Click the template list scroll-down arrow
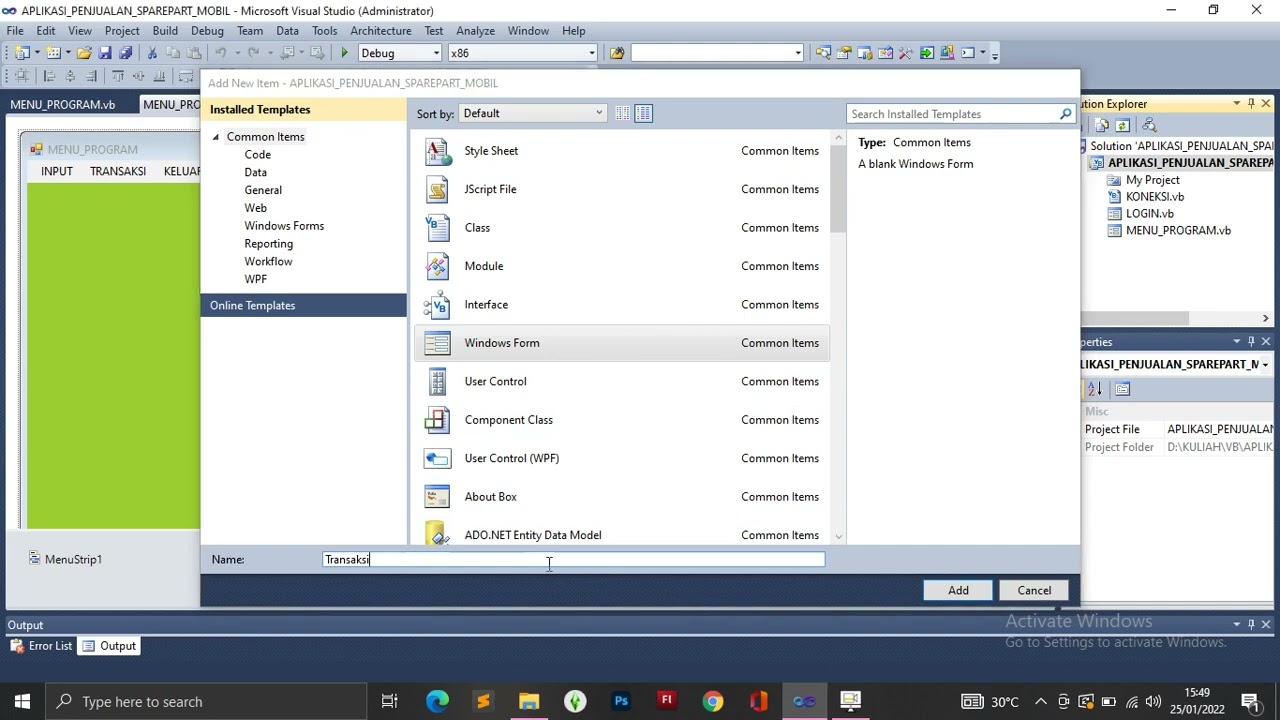This screenshot has width=1280, height=720. coord(838,537)
